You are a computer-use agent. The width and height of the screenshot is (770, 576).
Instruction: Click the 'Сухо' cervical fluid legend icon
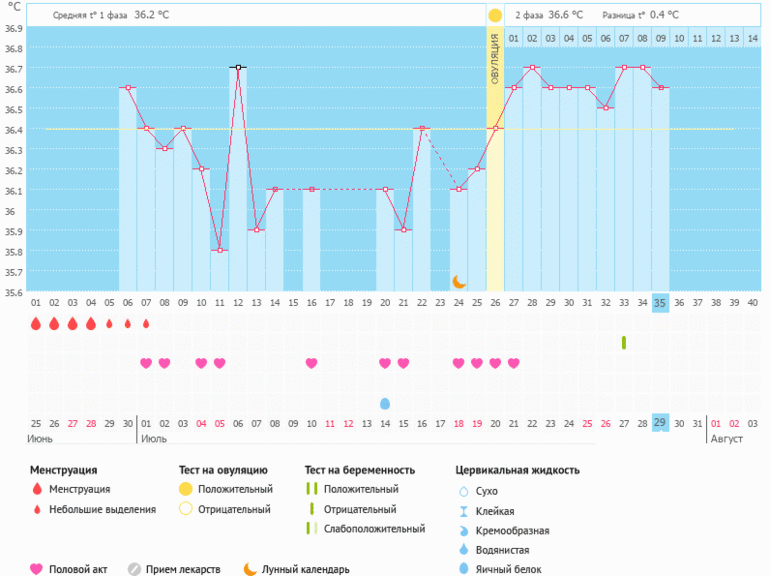tap(463, 491)
